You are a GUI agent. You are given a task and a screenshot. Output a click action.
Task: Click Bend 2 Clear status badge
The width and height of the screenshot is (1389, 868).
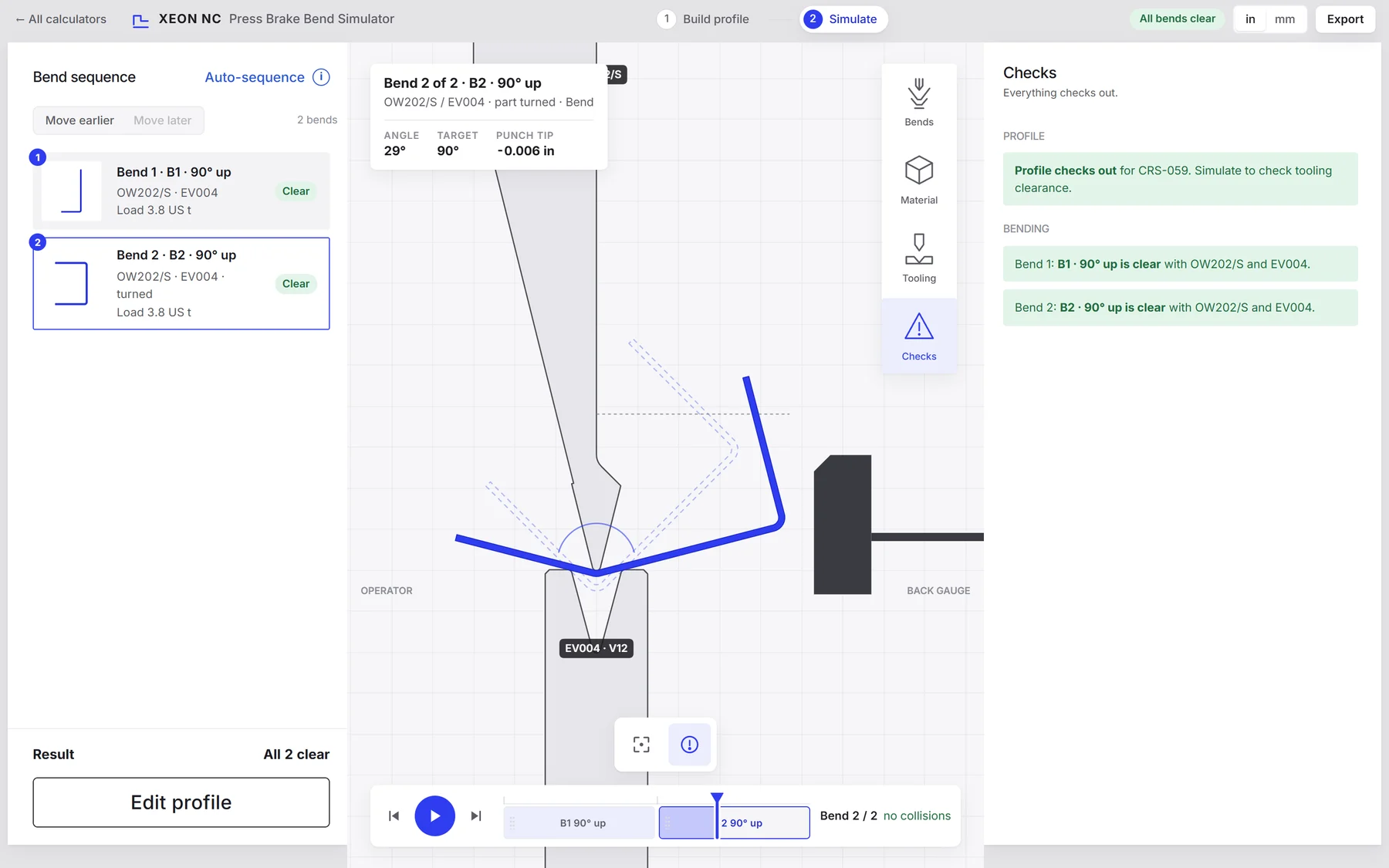(x=296, y=284)
